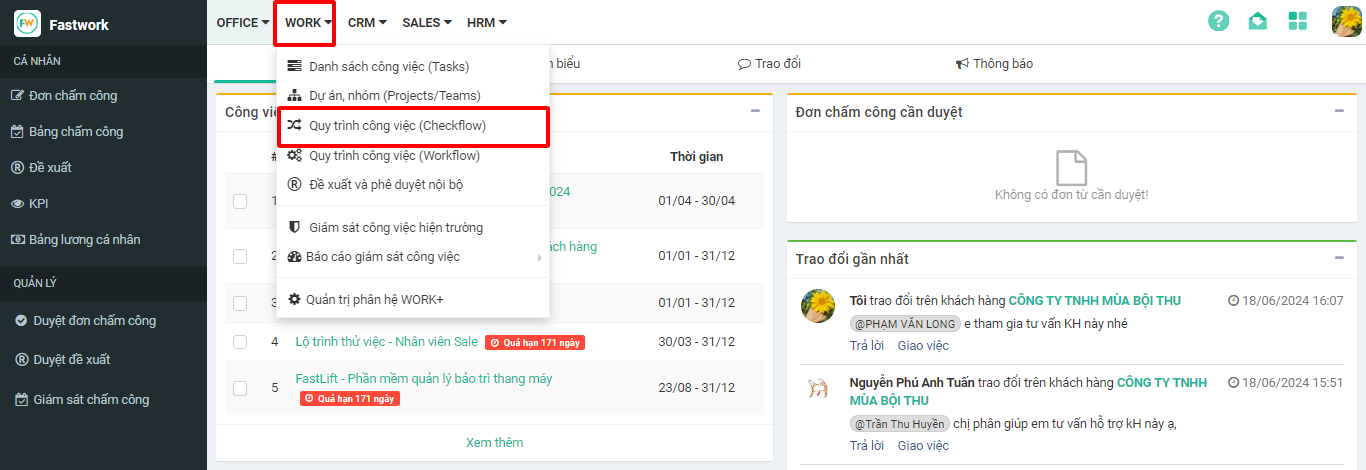Open FastLift phần mềm quản lý task link

424,379
